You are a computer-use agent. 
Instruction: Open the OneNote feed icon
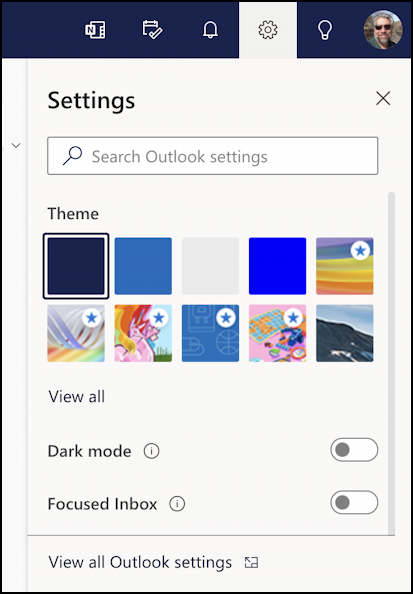pyautogui.click(x=95, y=30)
